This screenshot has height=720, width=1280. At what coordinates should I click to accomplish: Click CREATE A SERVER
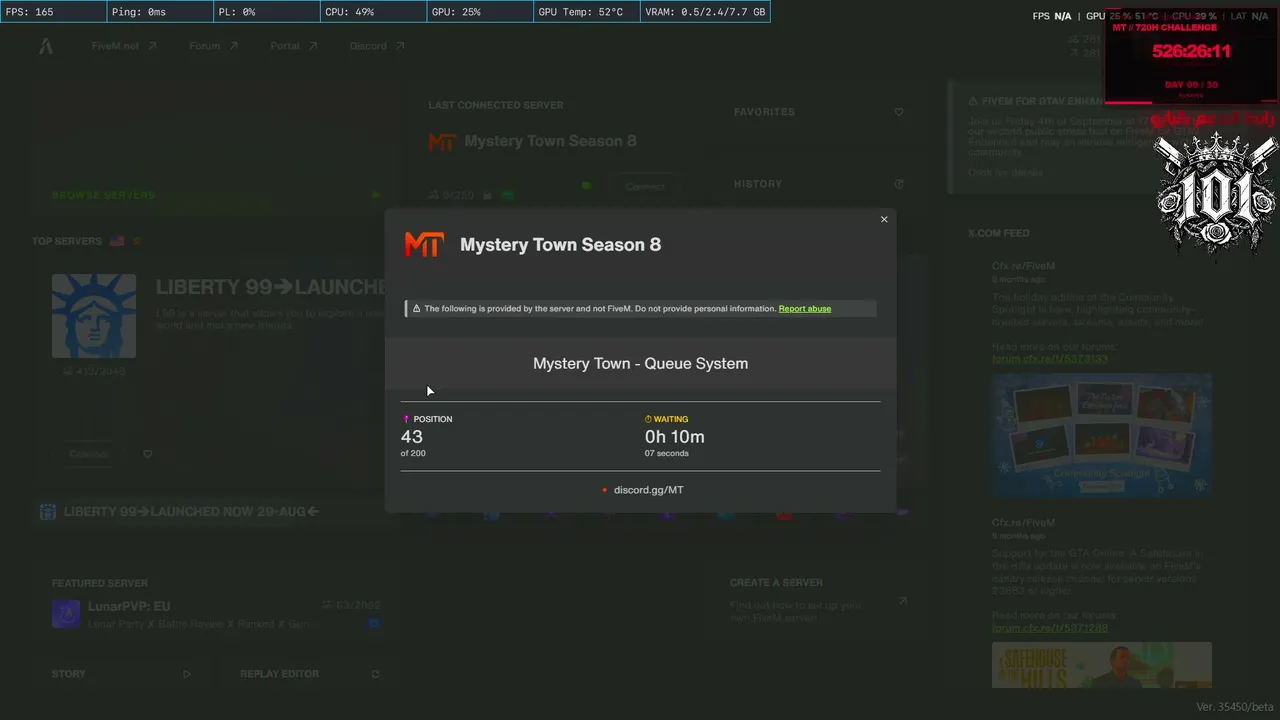point(776,582)
